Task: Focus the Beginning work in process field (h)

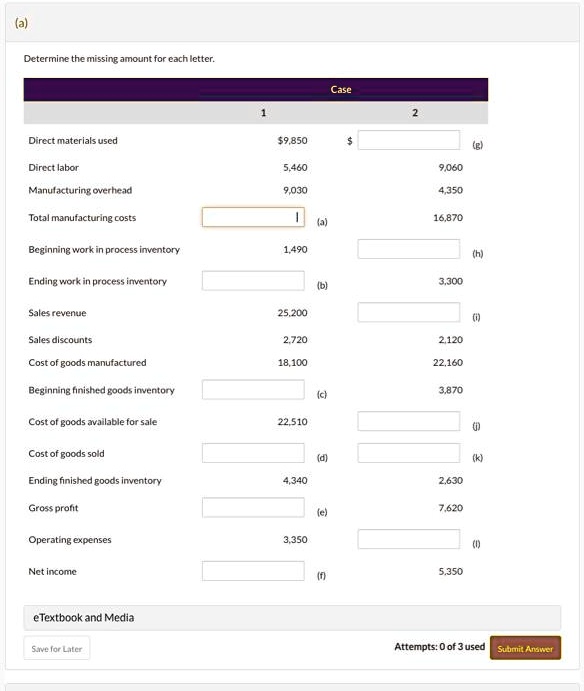Action: tap(409, 249)
